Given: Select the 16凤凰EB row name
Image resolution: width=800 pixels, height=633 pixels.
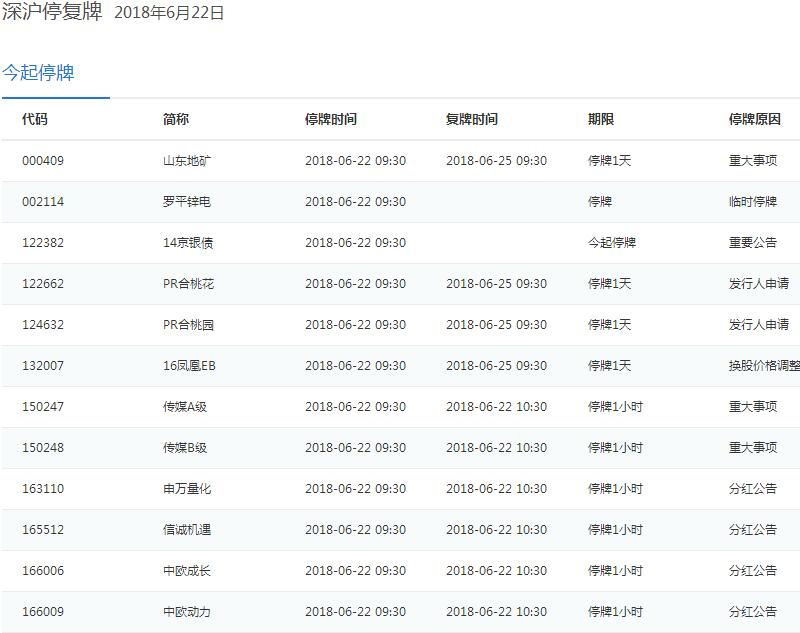Looking at the screenshot, I should (189, 366).
